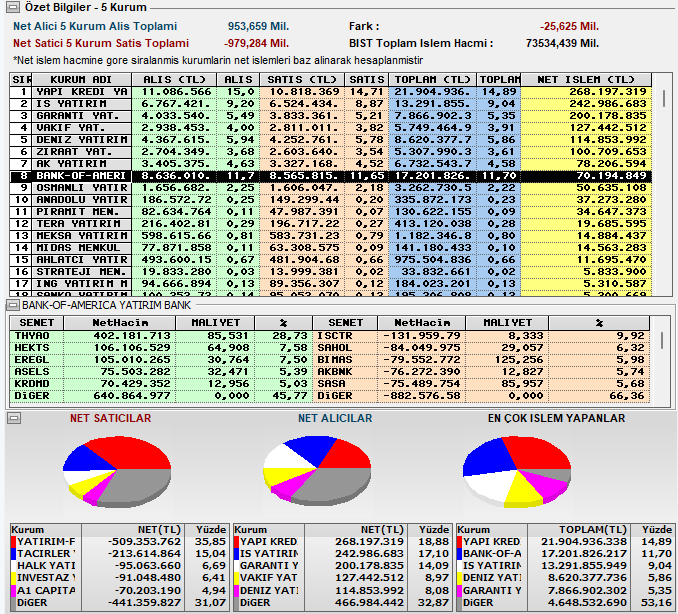Click yellow swatch beside VAKIF YAT in buyers legend
Viewport: 678px width, 614px height.
tap(237, 578)
